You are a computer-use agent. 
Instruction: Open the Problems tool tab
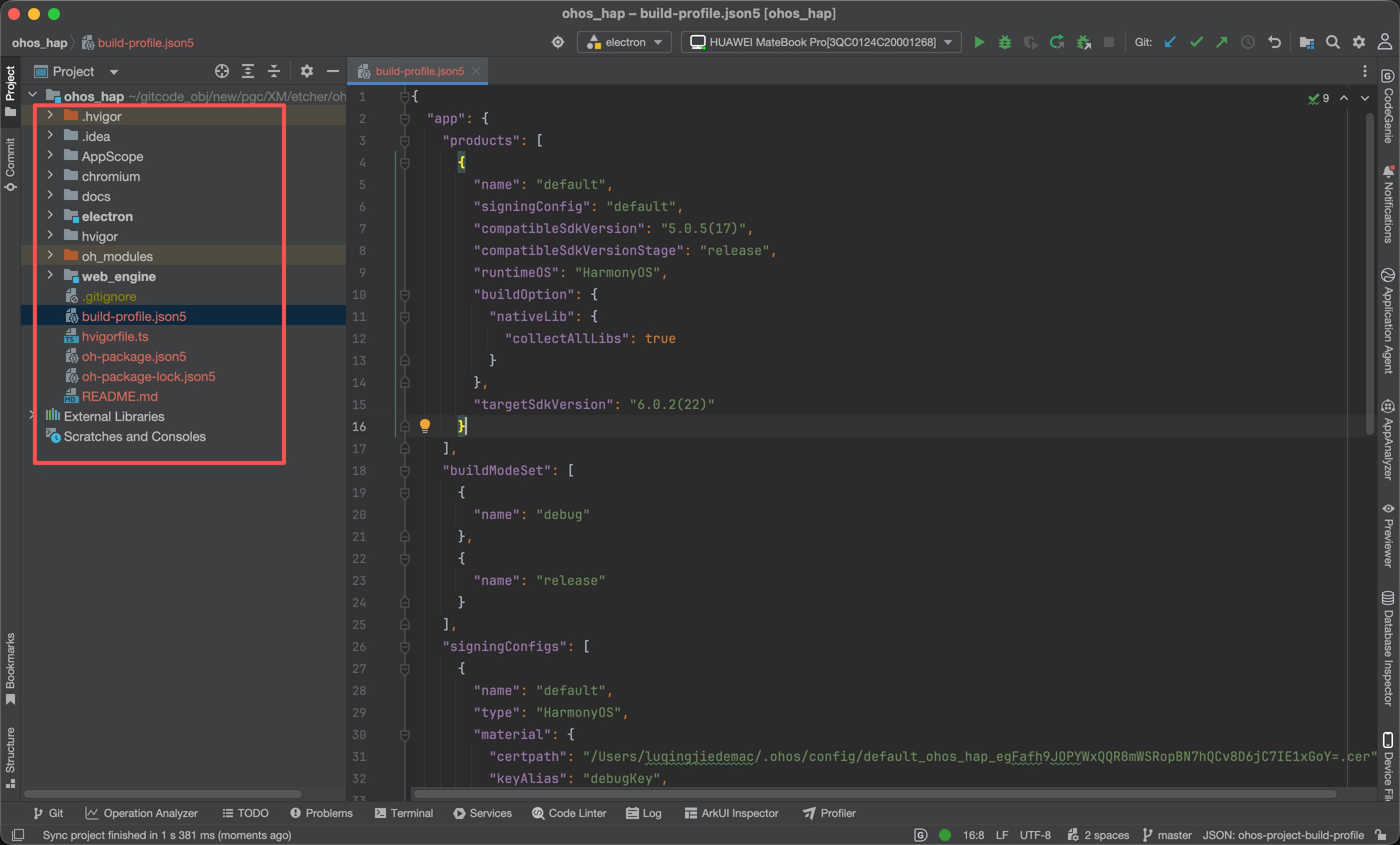321,813
